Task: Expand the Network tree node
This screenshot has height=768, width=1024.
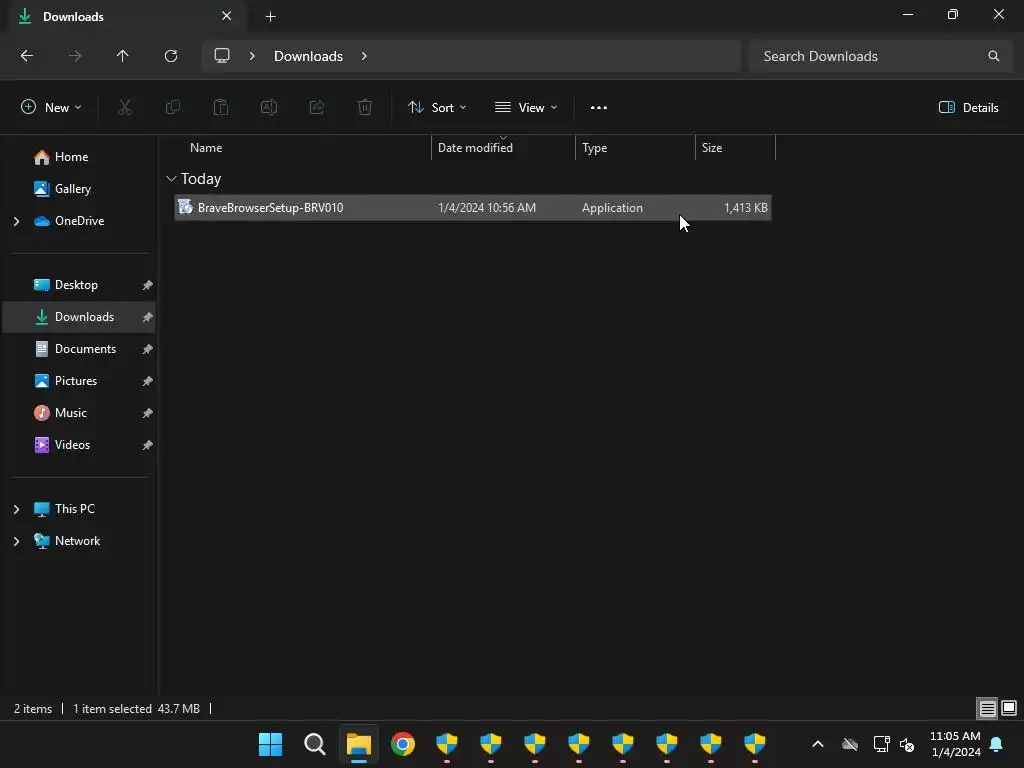Action: coord(16,541)
